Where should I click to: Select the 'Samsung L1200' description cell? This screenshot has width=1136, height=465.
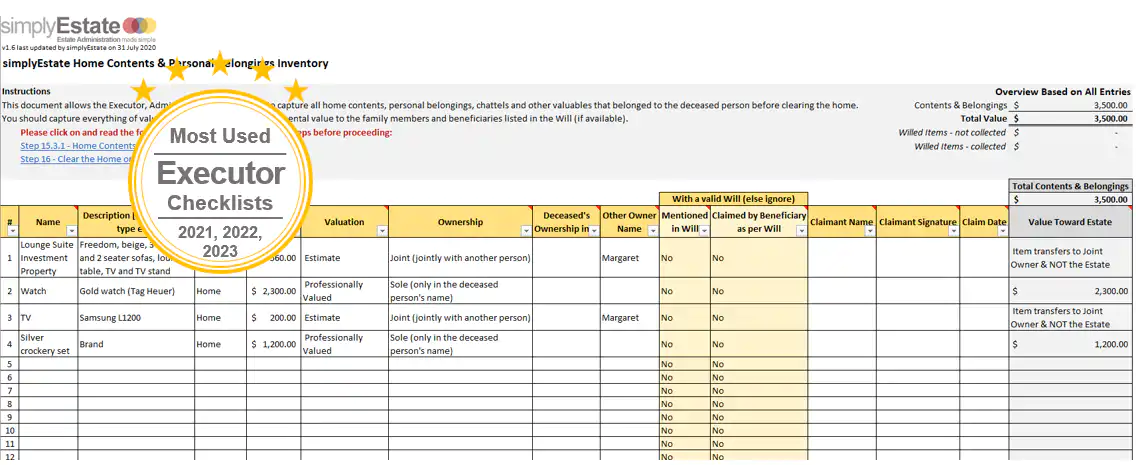(x=136, y=317)
